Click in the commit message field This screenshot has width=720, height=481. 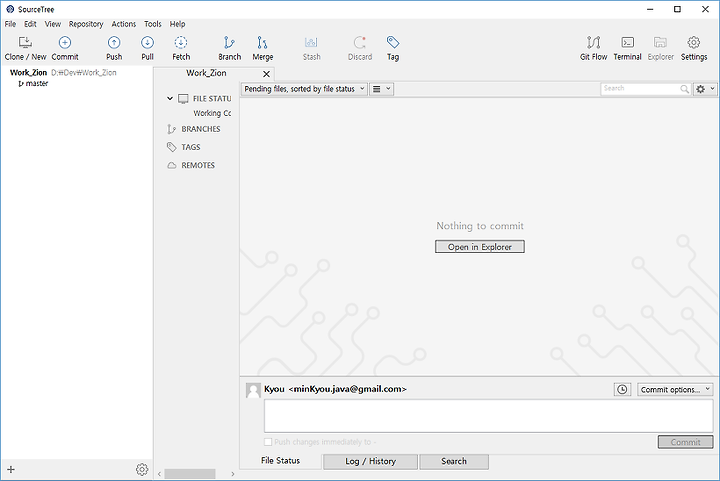pyautogui.click(x=489, y=415)
